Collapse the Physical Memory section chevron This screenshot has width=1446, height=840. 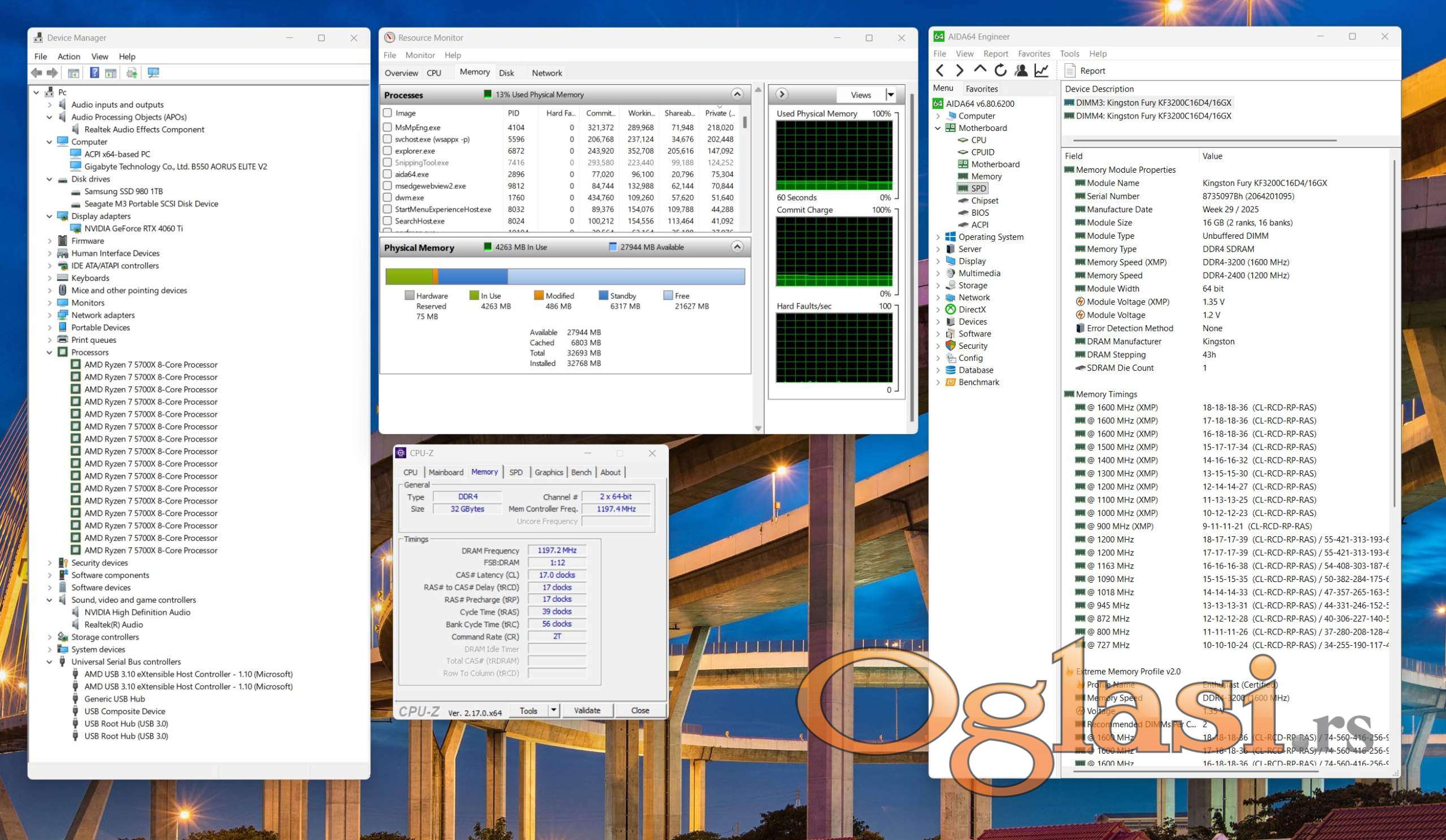pyautogui.click(x=737, y=247)
